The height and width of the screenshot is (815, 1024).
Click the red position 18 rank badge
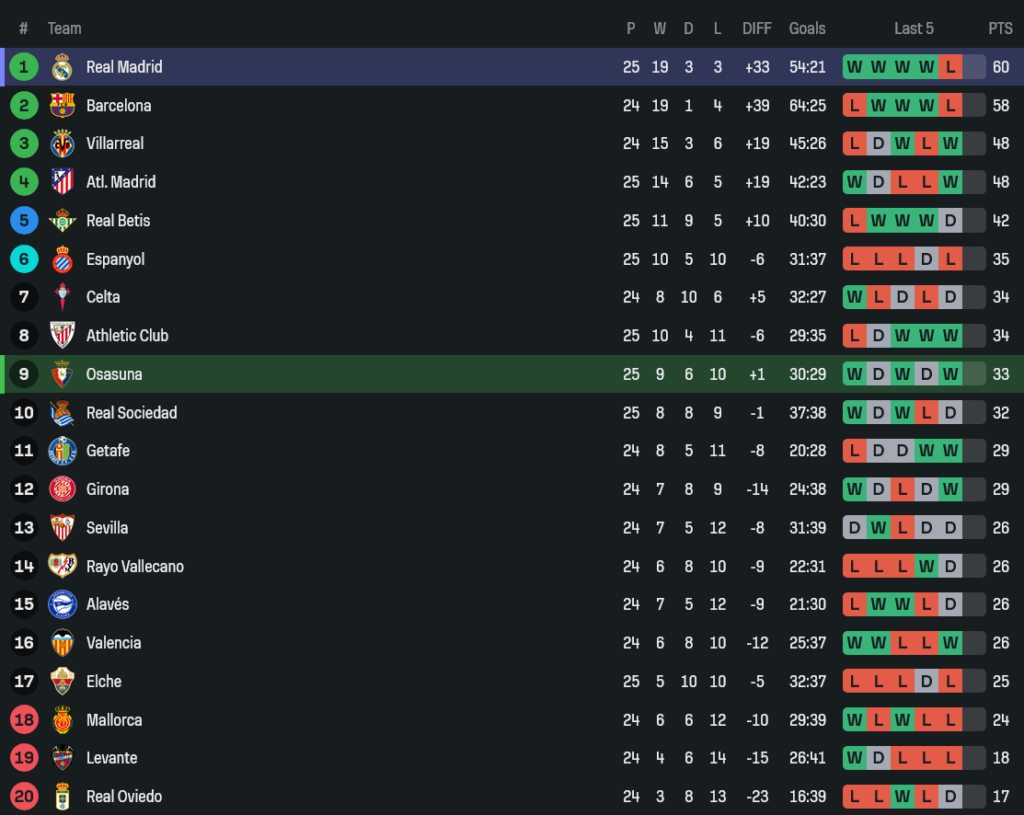[x=24, y=720]
